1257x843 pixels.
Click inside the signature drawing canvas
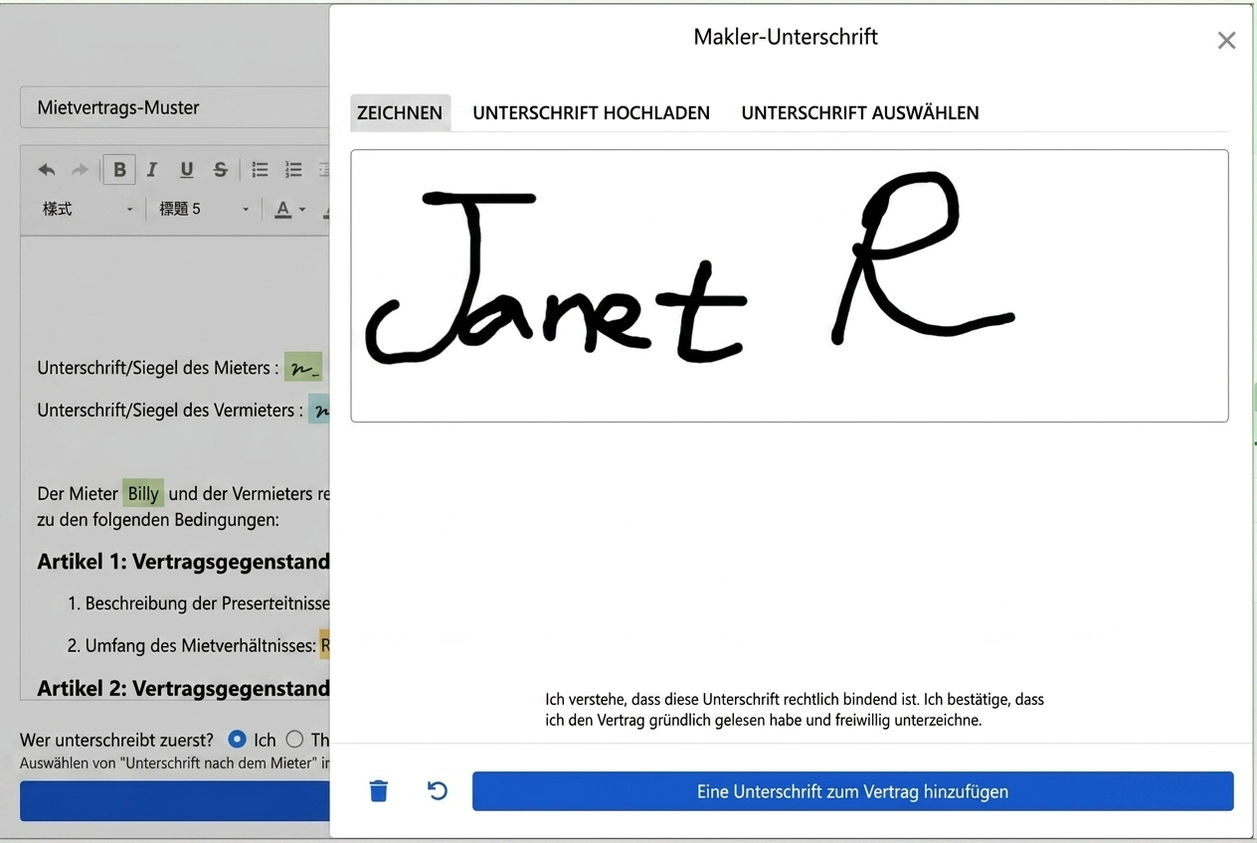click(789, 286)
